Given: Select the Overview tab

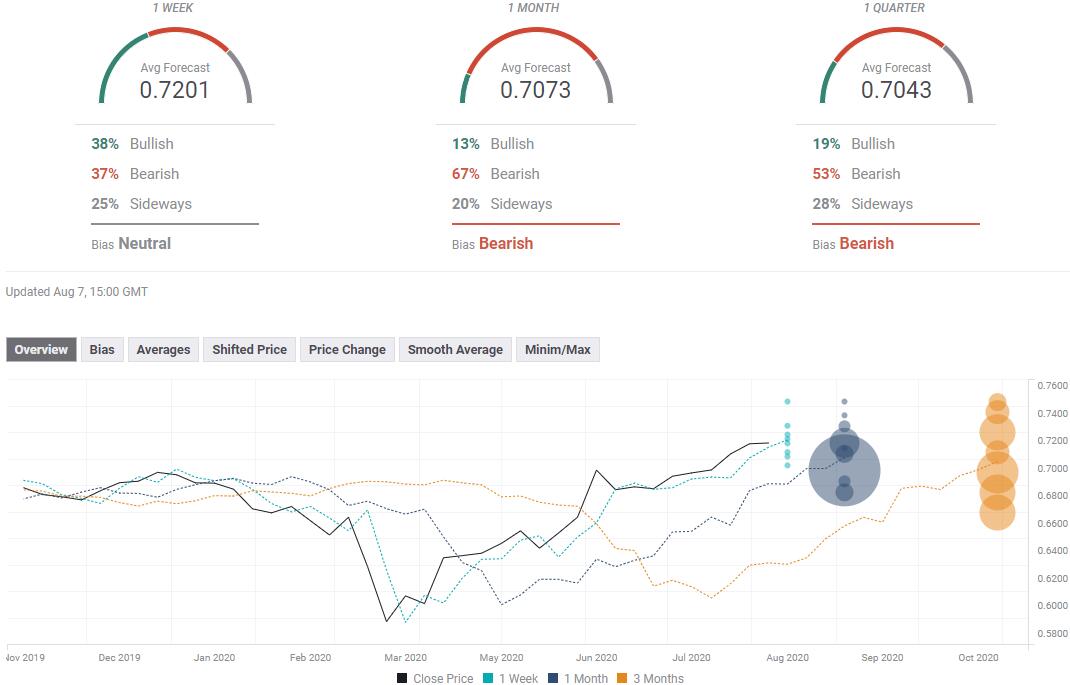Looking at the screenshot, I should pyautogui.click(x=41, y=349).
